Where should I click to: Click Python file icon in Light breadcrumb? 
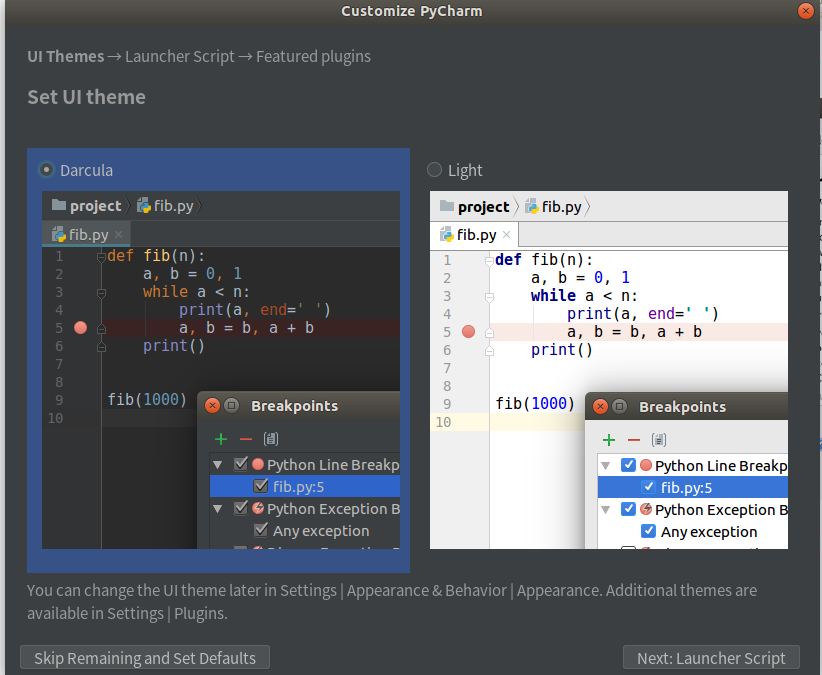[x=532, y=206]
